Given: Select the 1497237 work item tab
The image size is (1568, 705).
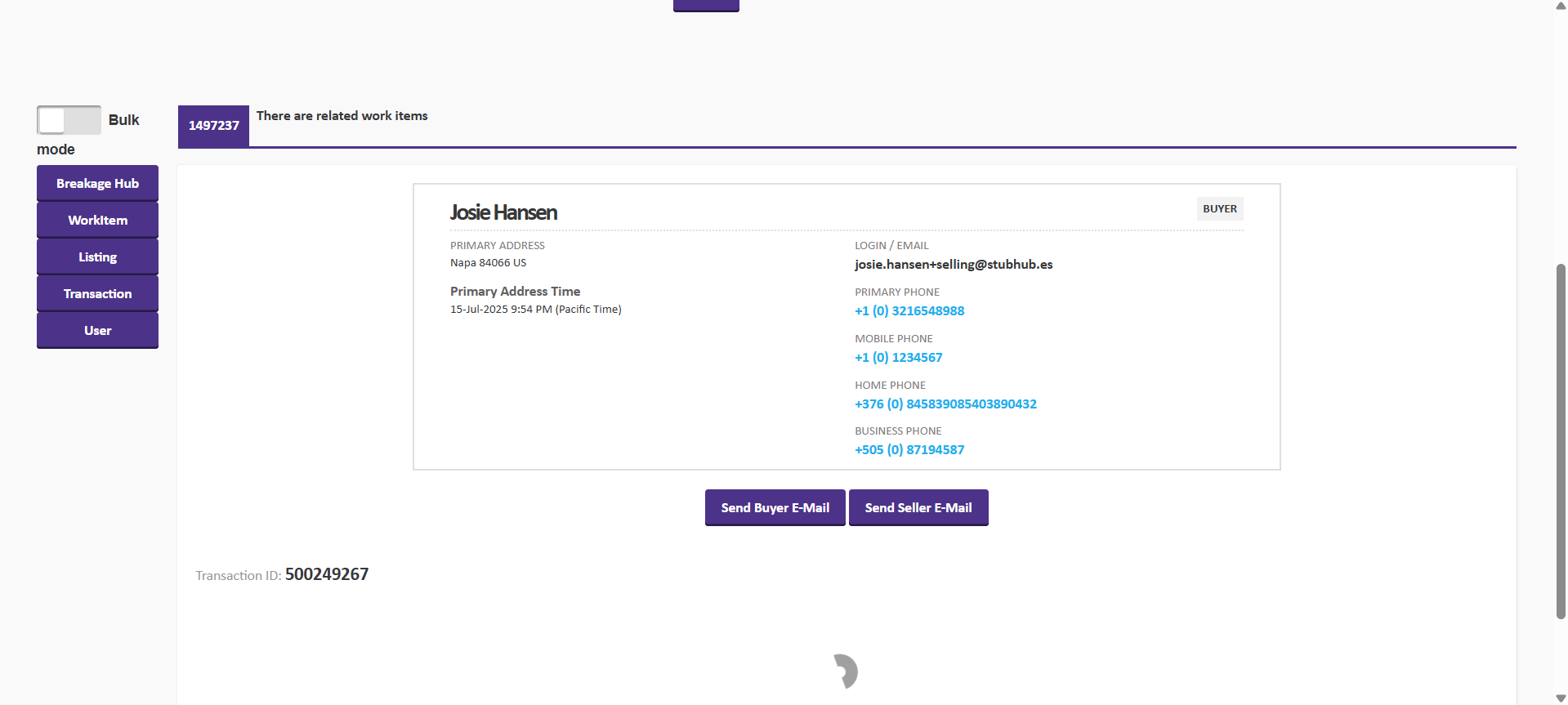Looking at the screenshot, I should click(213, 126).
